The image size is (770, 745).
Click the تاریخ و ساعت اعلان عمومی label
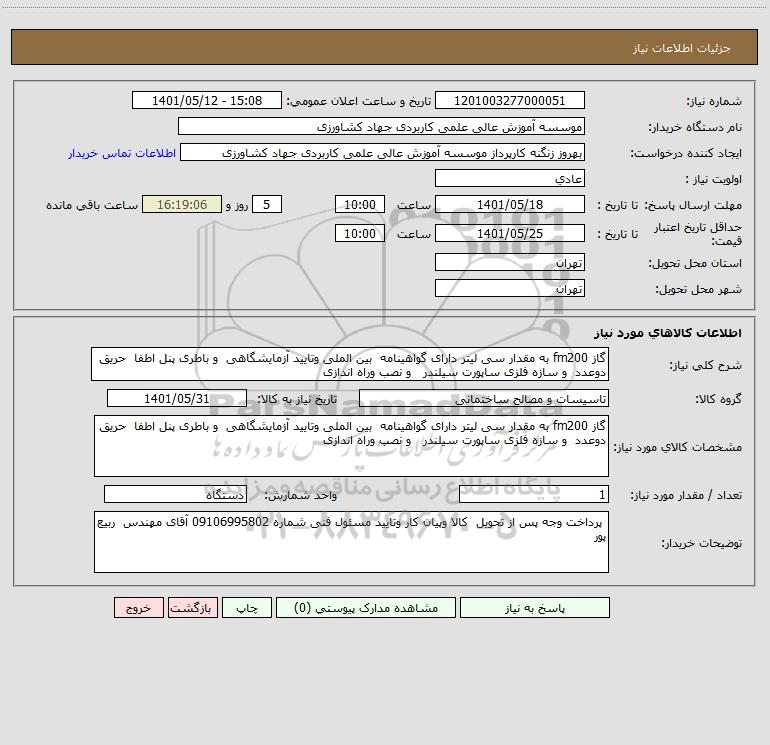point(359,101)
